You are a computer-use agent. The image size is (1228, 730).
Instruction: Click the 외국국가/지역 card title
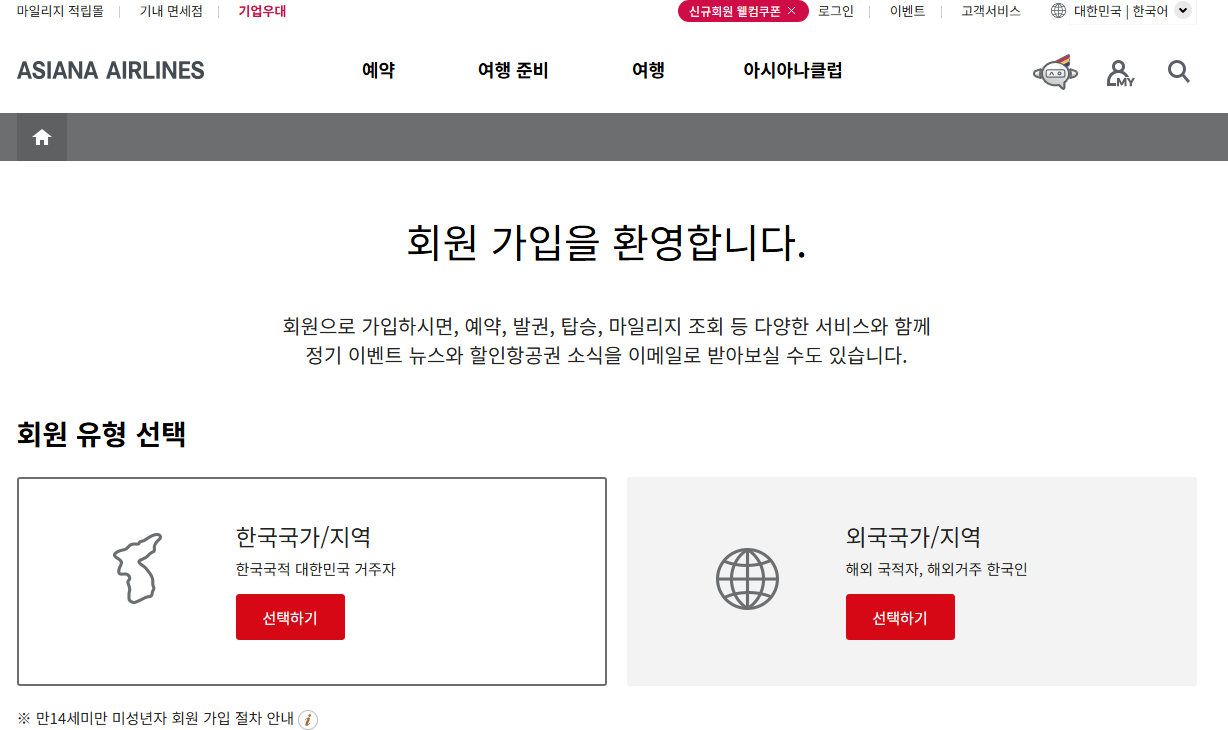pyautogui.click(x=913, y=537)
